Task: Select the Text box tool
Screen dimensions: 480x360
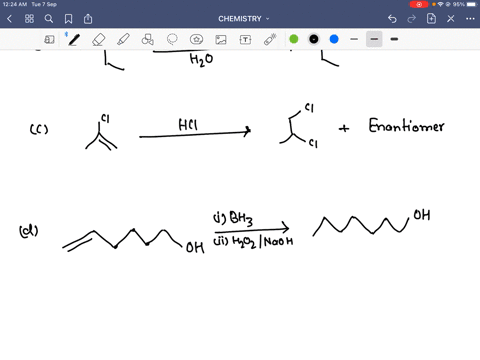Action: 245,40
